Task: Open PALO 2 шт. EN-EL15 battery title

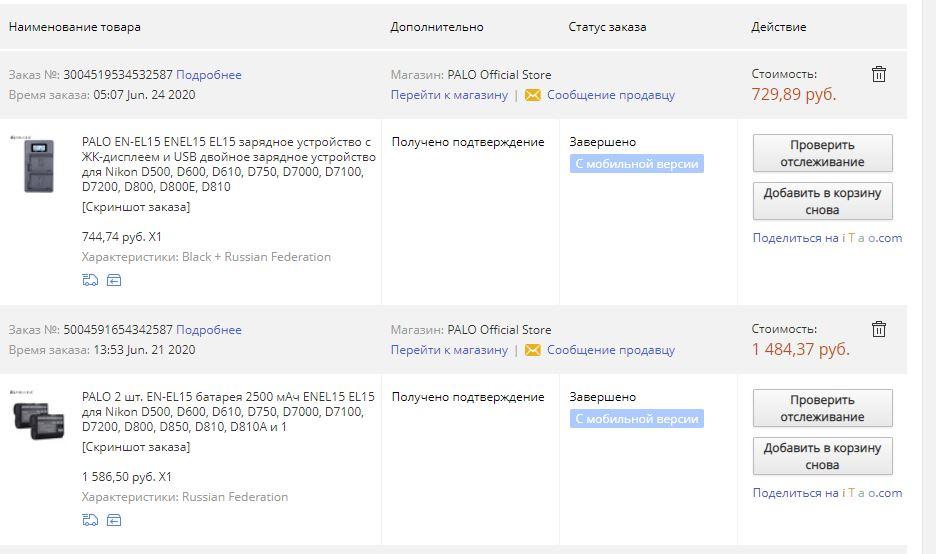Action: [228, 411]
